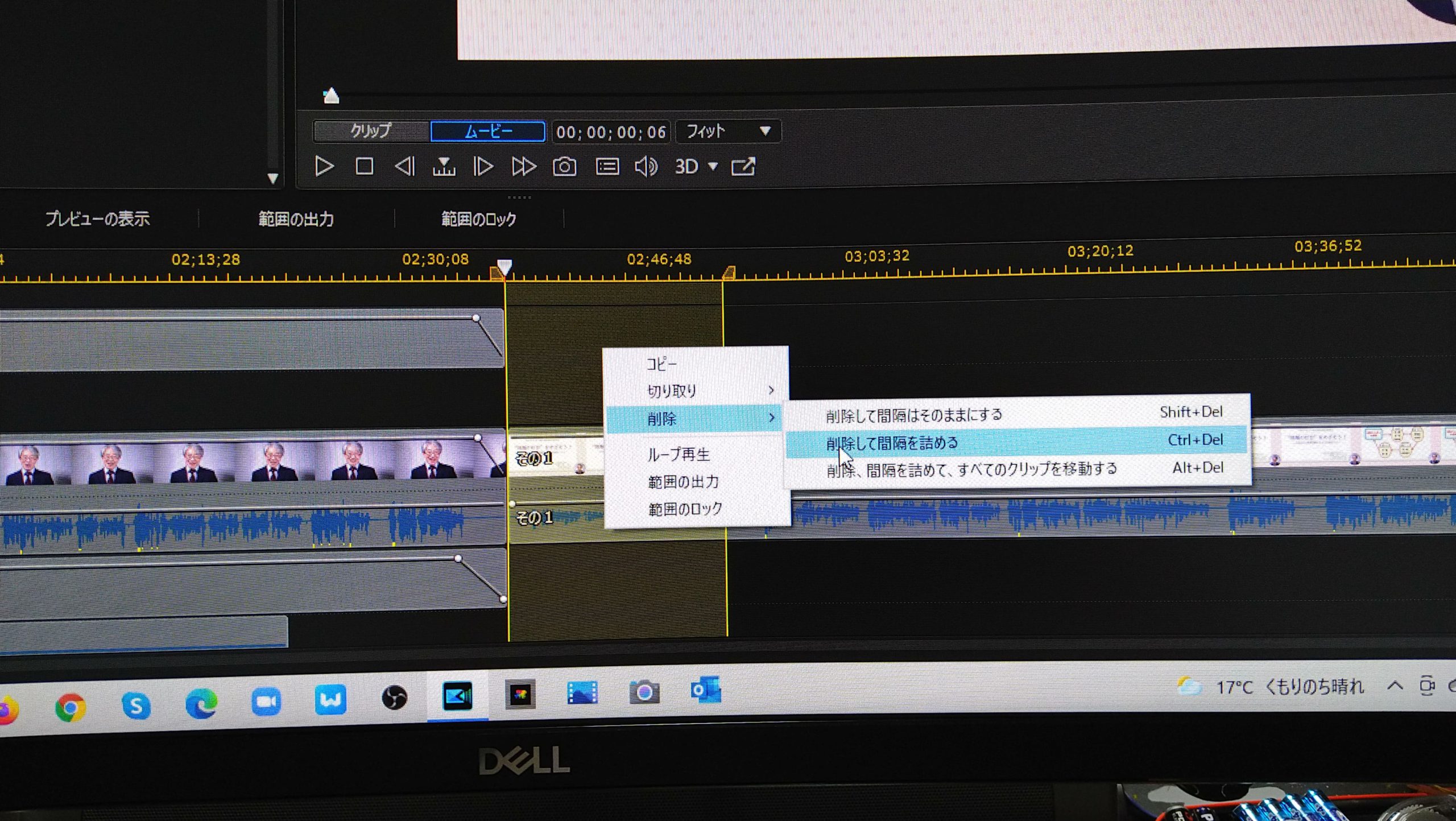
Task: Undock the preview window
Action: tap(743, 167)
